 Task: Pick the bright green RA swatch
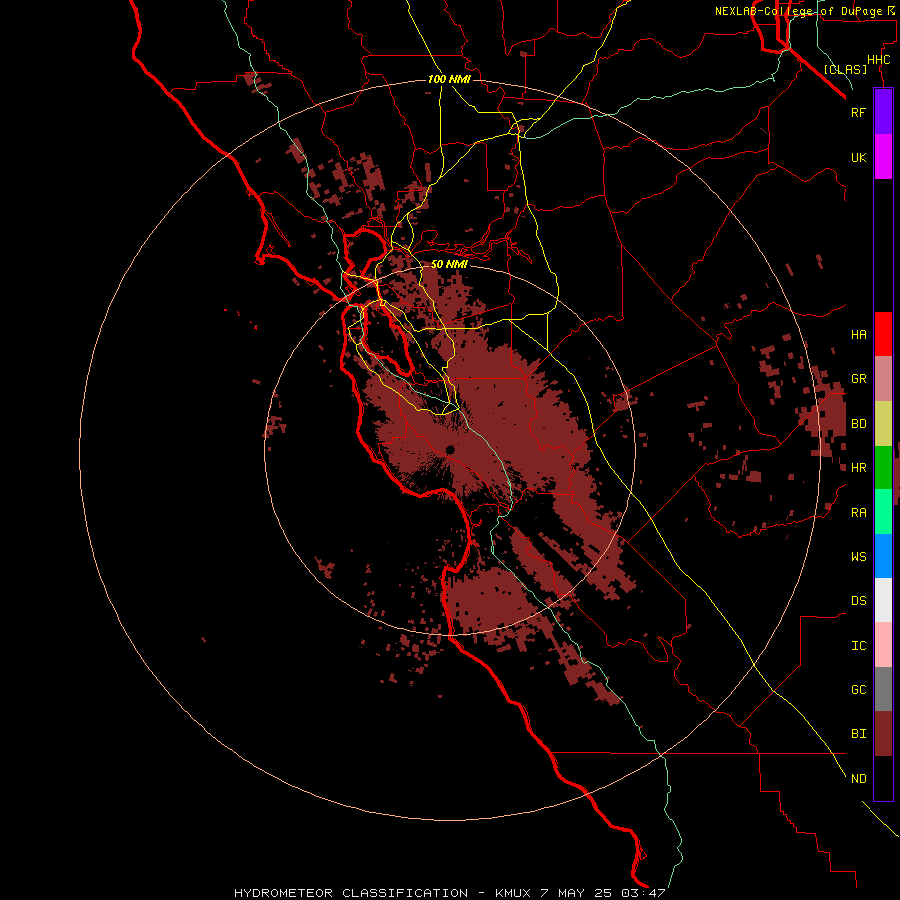tap(883, 512)
